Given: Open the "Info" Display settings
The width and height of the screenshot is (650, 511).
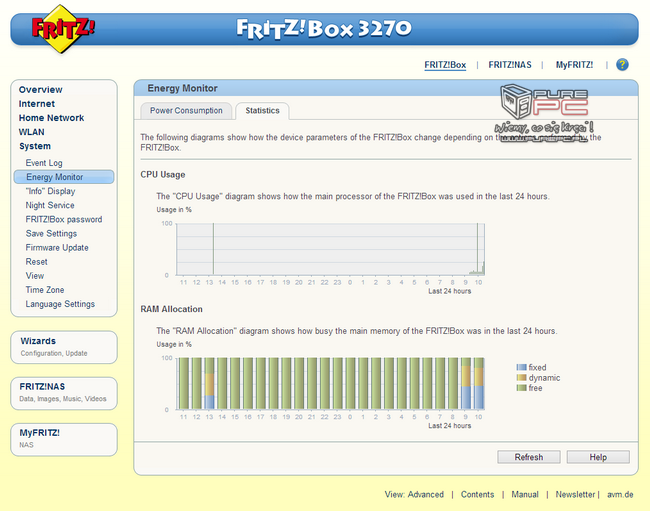Looking at the screenshot, I should (50, 191).
